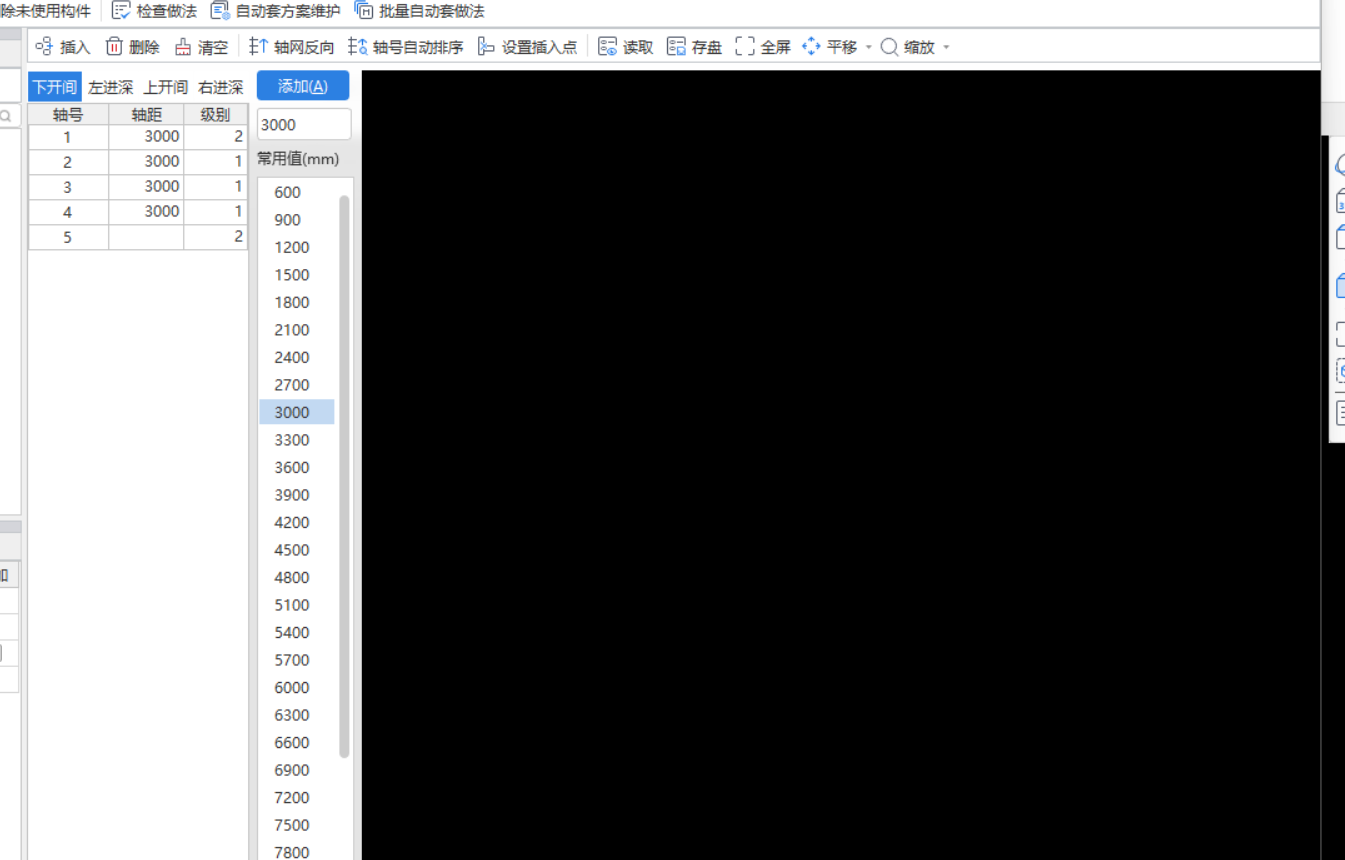Click the 清空 (Clear) icon

coord(183,47)
